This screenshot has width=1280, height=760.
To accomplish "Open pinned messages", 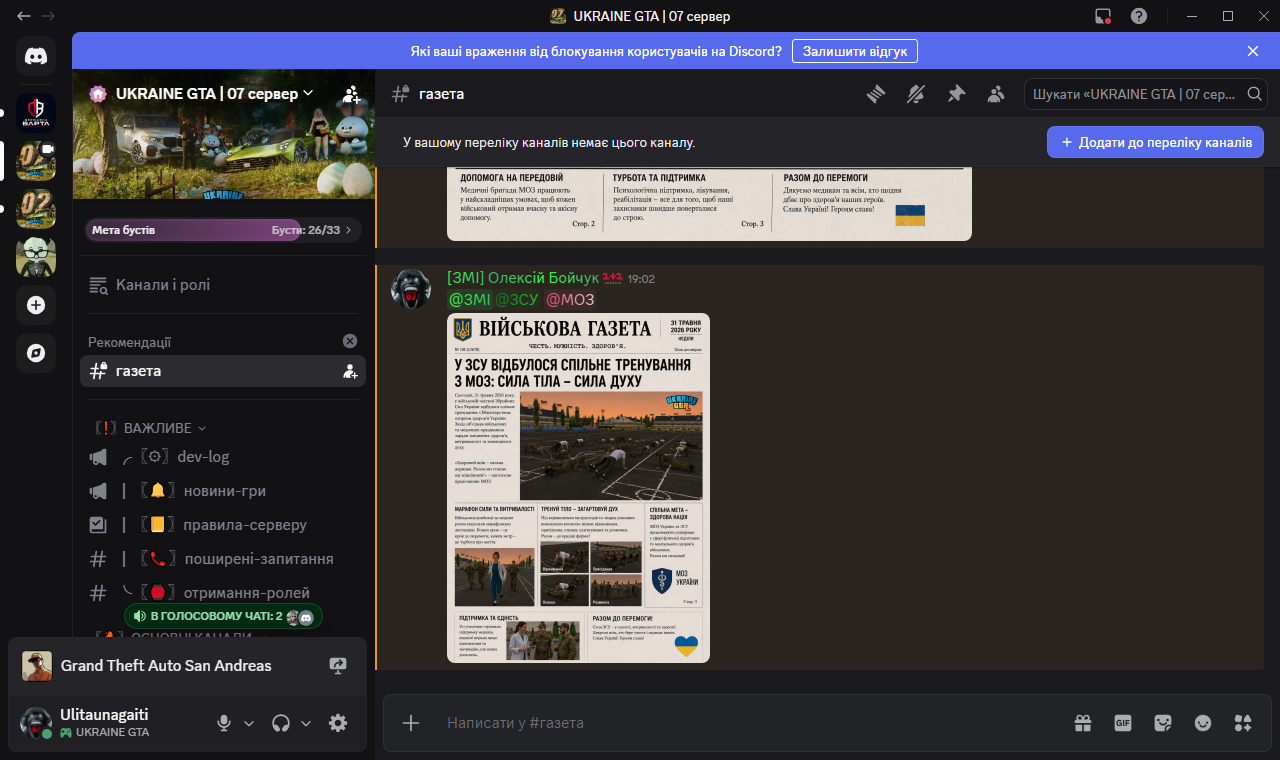I will (x=956, y=94).
